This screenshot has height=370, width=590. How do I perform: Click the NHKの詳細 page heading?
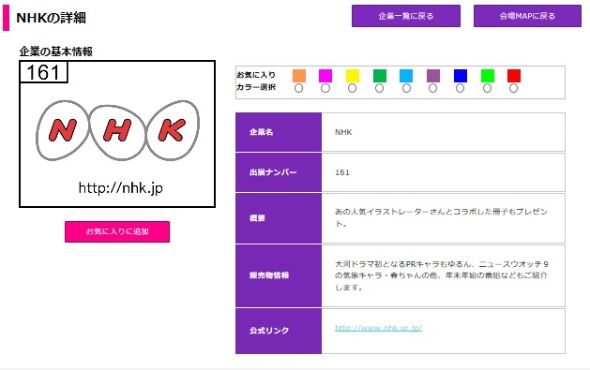coord(51,18)
